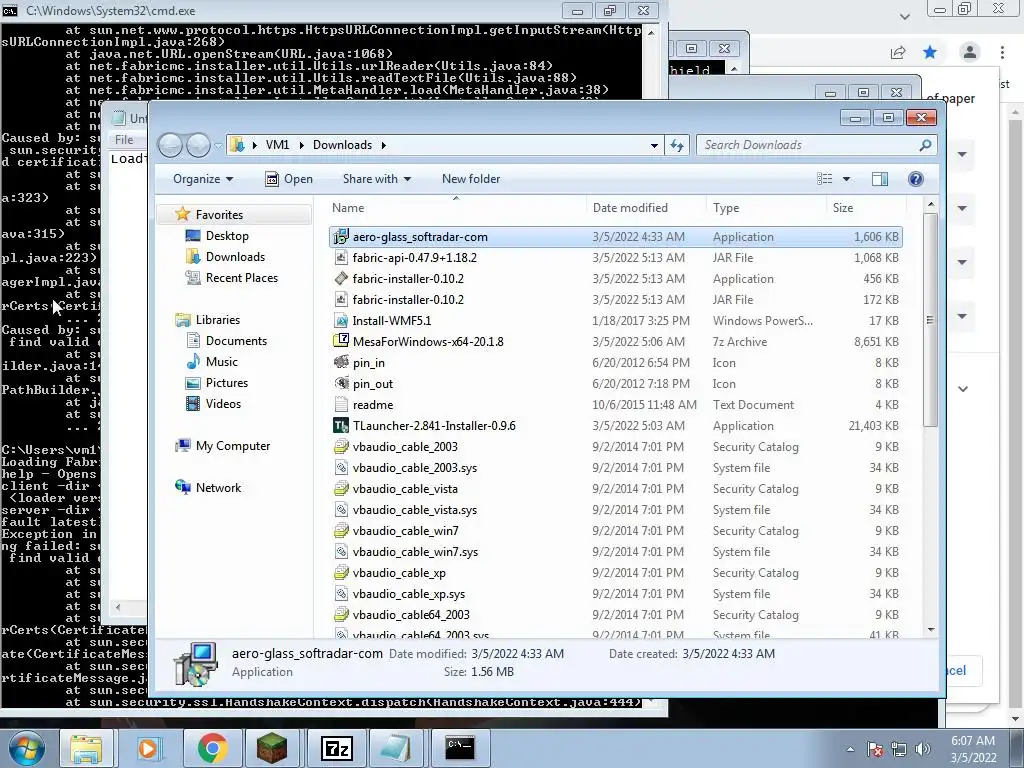Open the recent pages dropdown arrow
The width and height of the screenshot is (1024, 768).
coord(218,145)
